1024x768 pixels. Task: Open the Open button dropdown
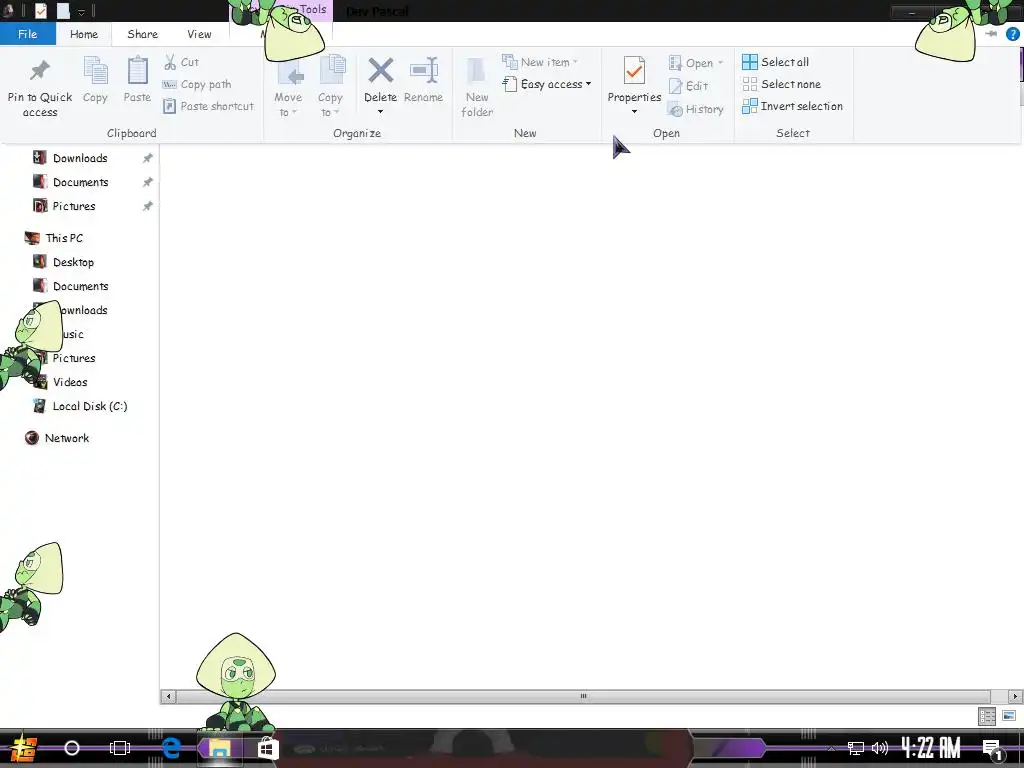[696, 63]
